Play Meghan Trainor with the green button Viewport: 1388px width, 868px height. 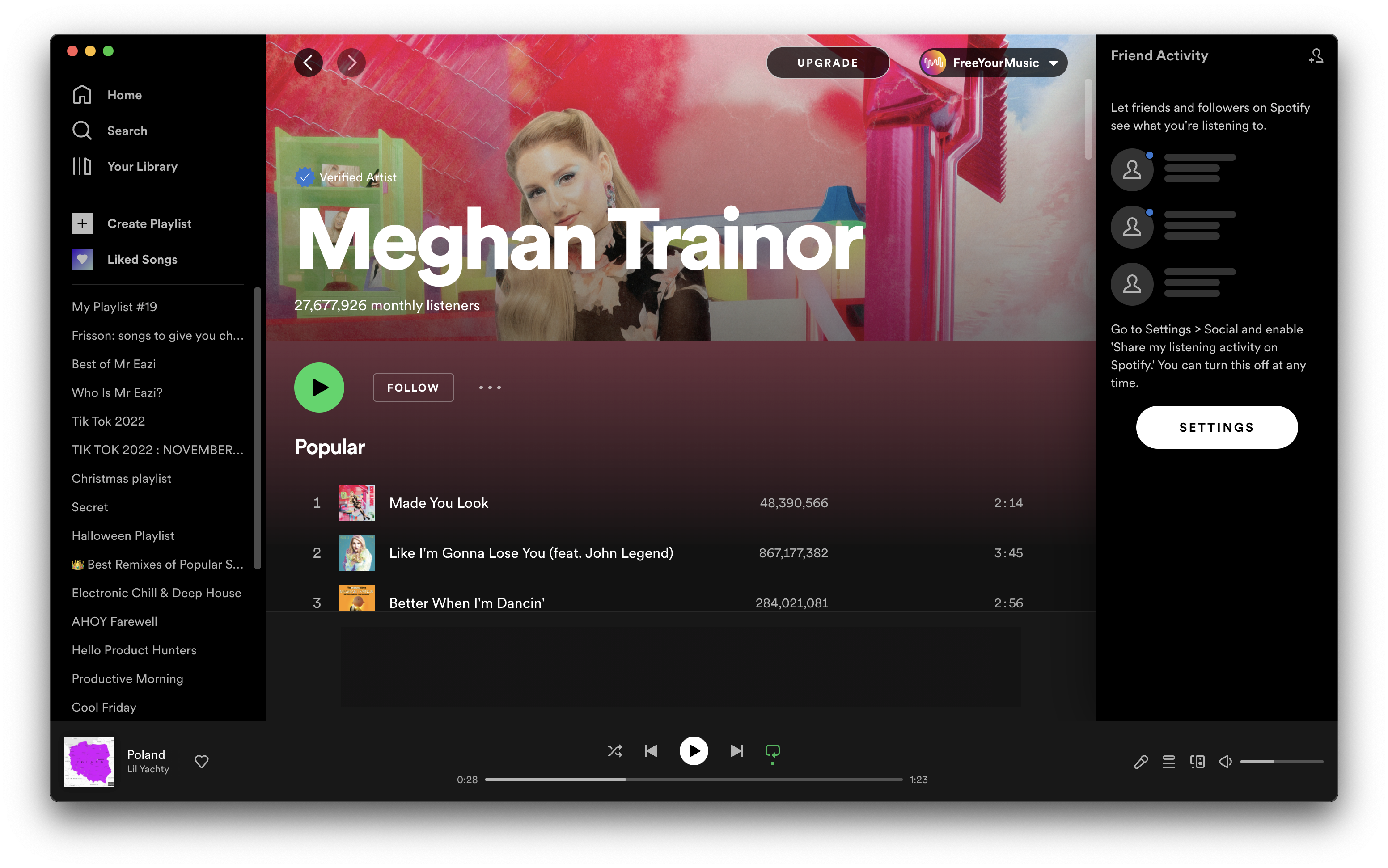319,388
